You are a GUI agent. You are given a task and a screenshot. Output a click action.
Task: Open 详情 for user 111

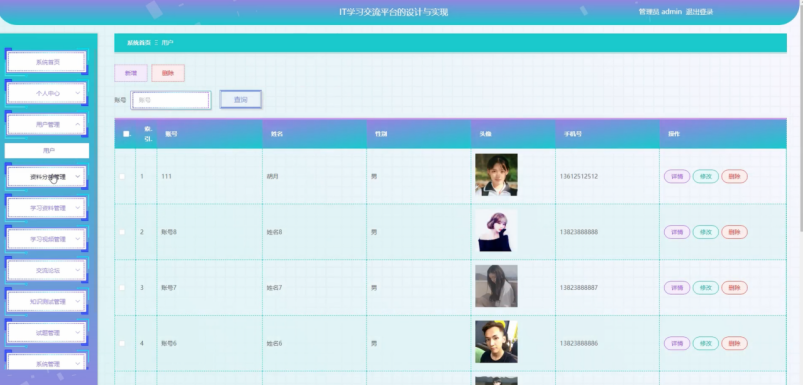tap(677, 176)
